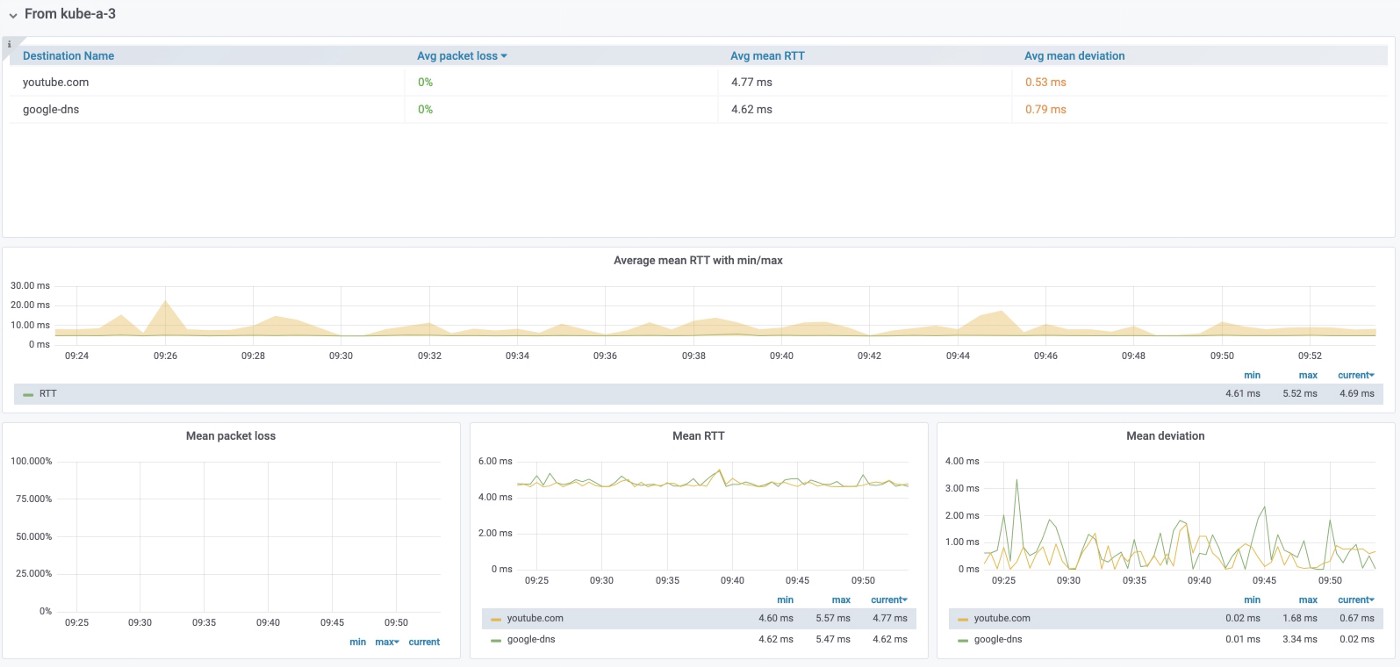Toggle RTT series label in Average RTT legend
This screenshot has width=1400, height=667.
[x=48, y=394]
